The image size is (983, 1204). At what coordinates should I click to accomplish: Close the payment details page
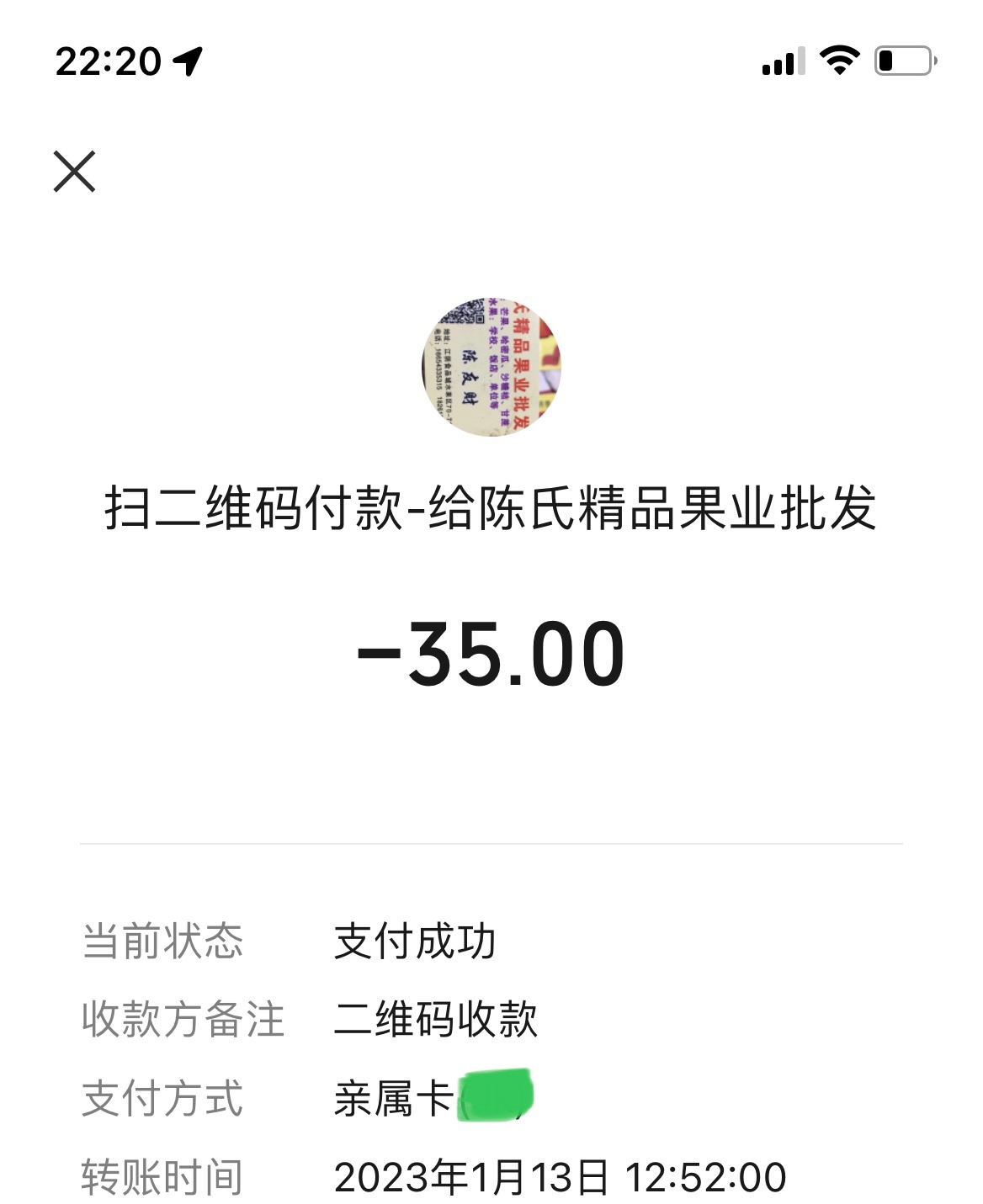pos(75,172)
